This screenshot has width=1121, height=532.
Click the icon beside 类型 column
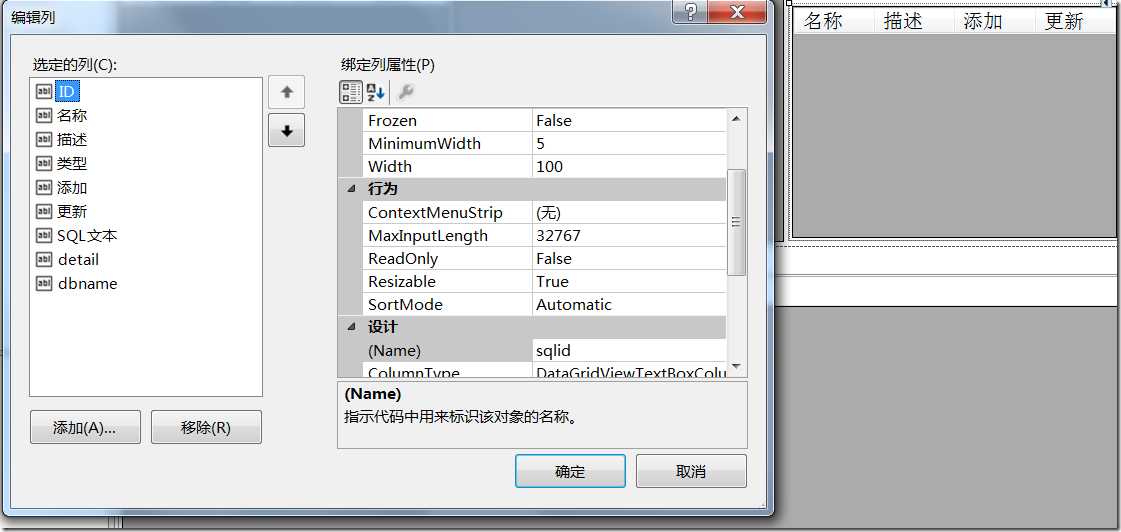pyautogui.click(x=44, y=163)
